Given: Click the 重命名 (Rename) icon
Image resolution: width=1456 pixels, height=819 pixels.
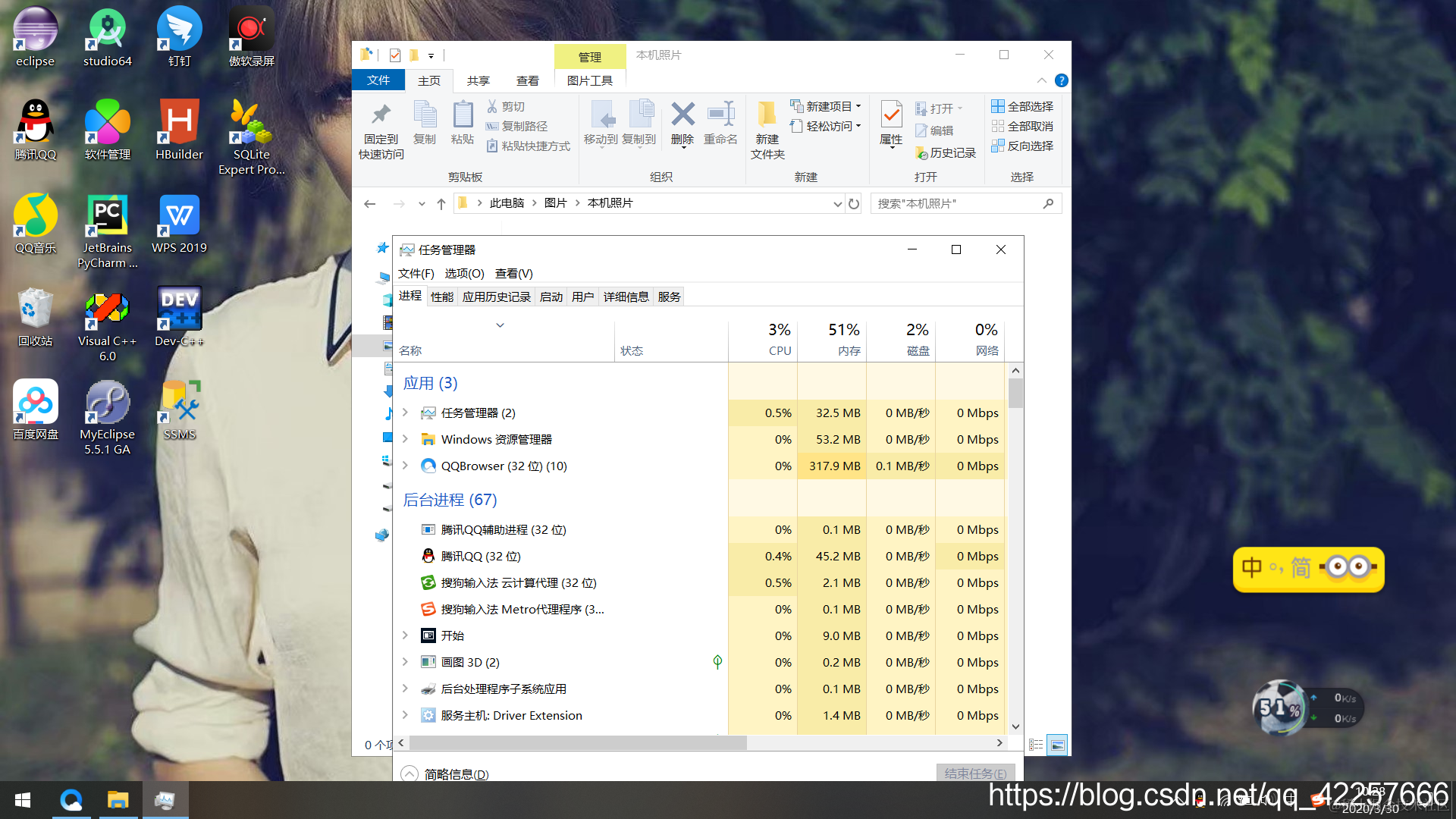Looking at the screenshot, I should (x=720, y=126).
